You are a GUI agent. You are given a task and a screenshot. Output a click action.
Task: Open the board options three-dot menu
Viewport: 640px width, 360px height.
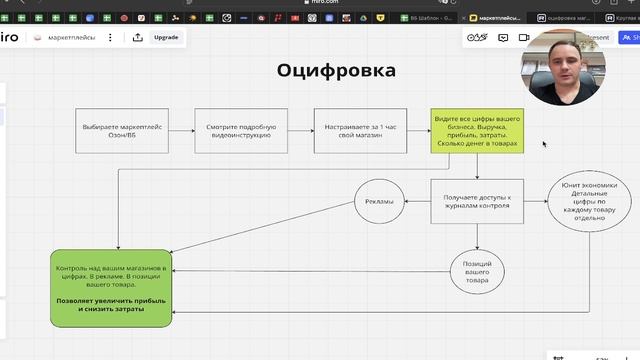click(x=110, y=38)
